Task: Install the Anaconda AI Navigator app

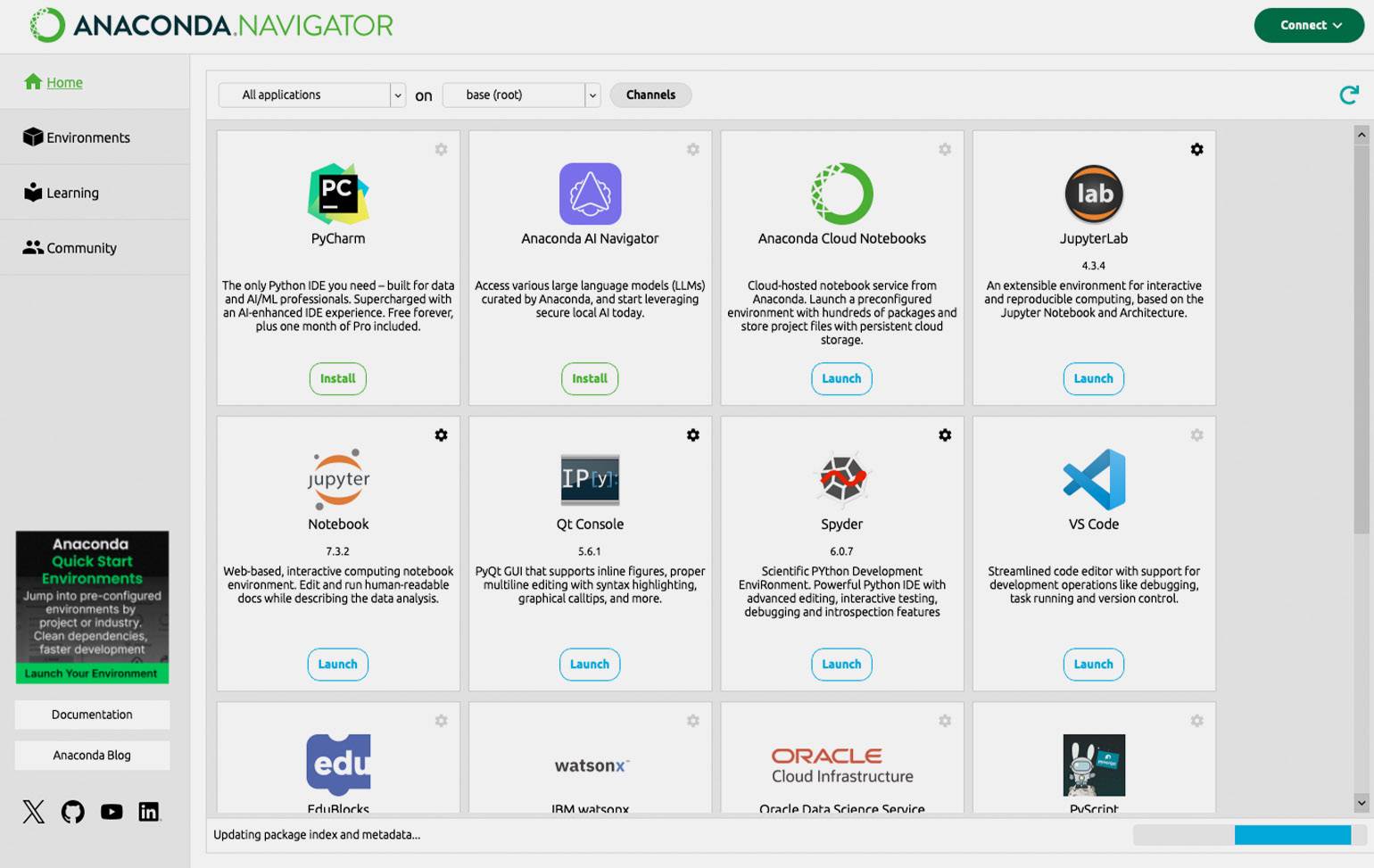Action: [x=589, y=378]
